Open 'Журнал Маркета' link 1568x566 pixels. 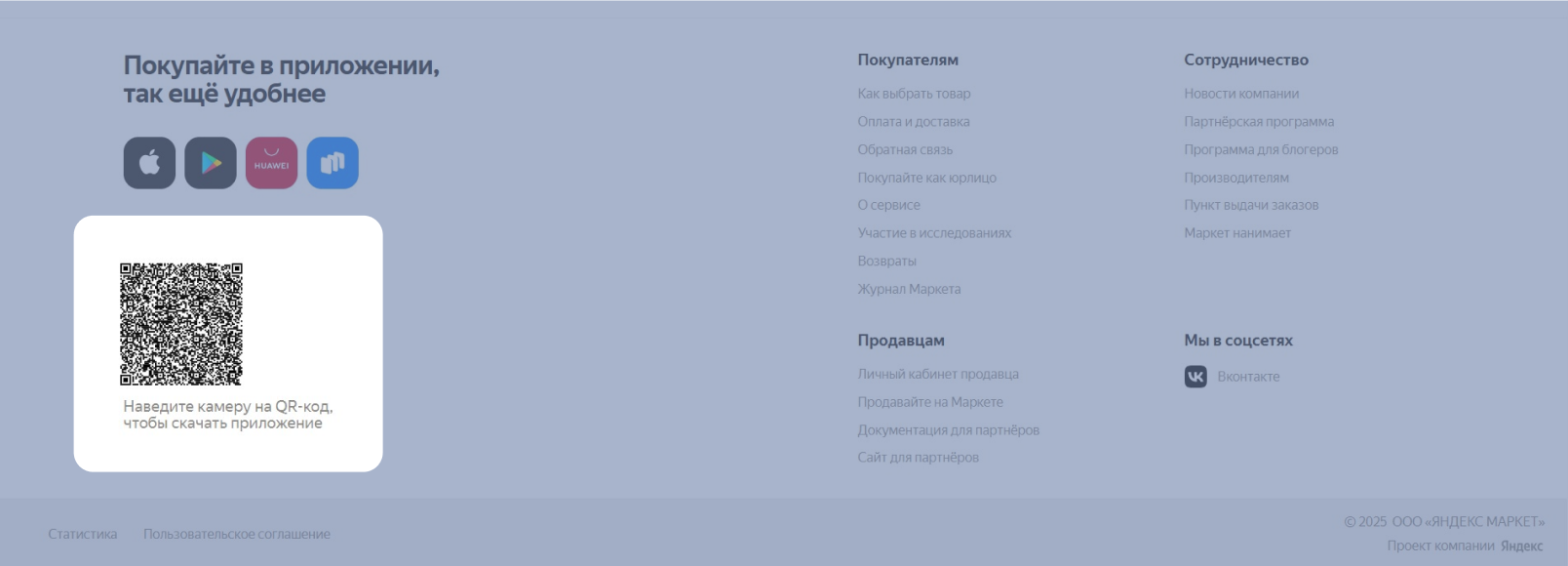(x=909, y=289)
